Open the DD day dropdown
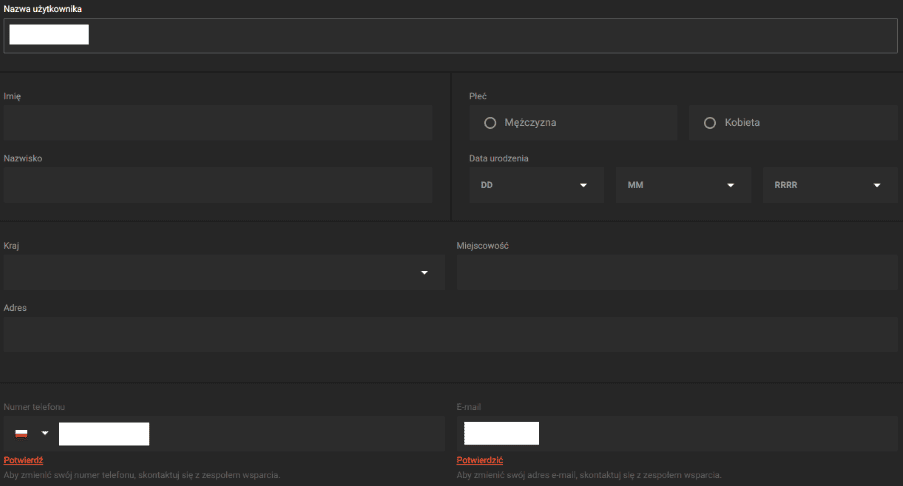Image resolution: width=903 pixels, height=486 pixels. click(x=536, y=185)
